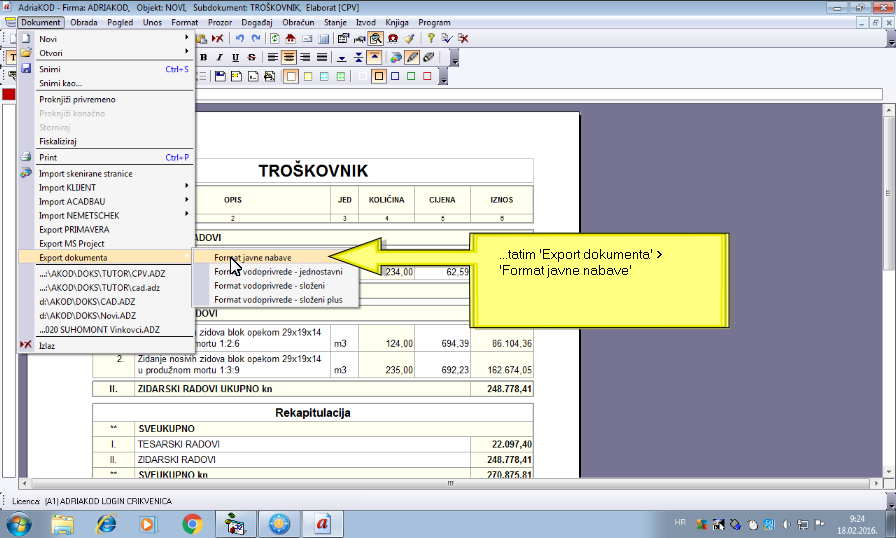Click the eraser tool icon

(429, 57)
